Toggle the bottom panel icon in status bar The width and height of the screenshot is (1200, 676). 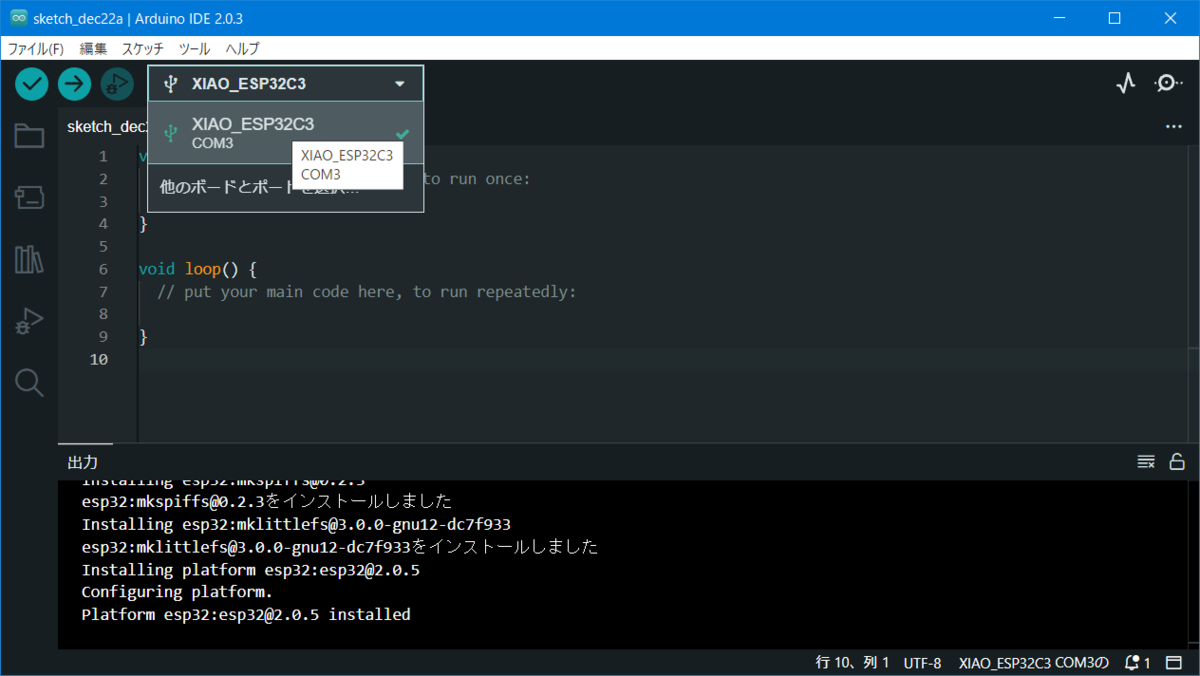click(x=1174, y=663)
